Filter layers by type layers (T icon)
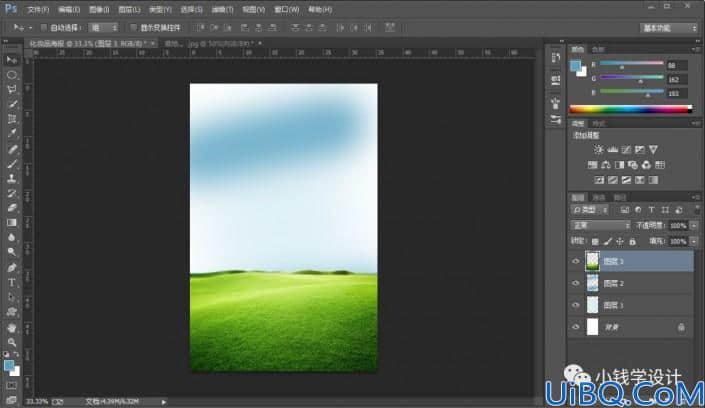Image resolution: width=705 pixels, height=408 pixels. [x=651, y=210]
